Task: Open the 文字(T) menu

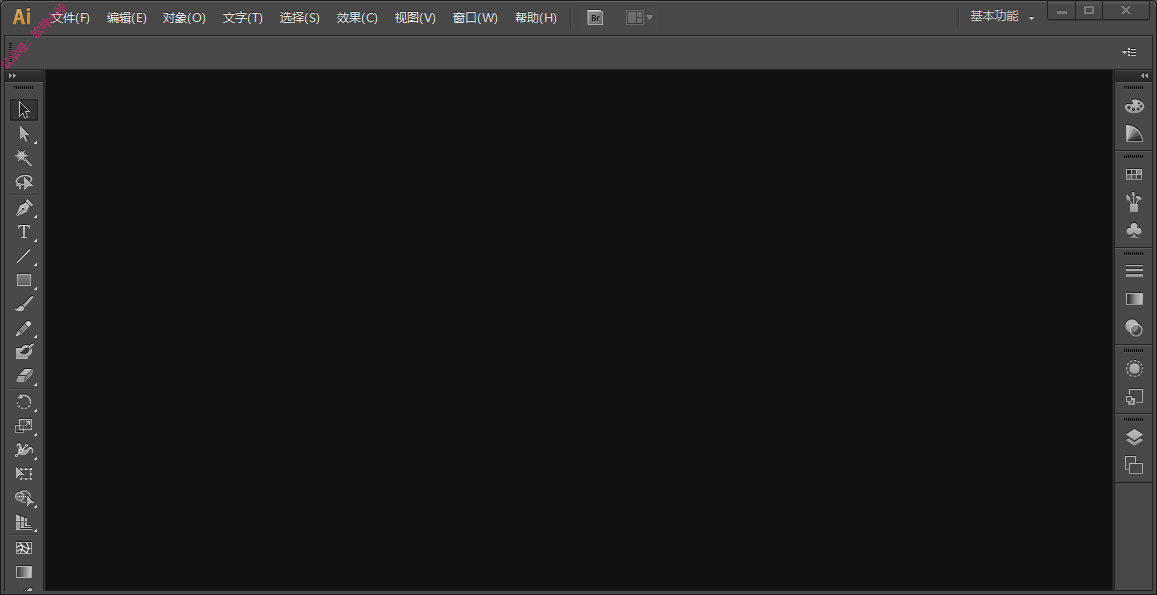Action: click(x=243, y=18)
